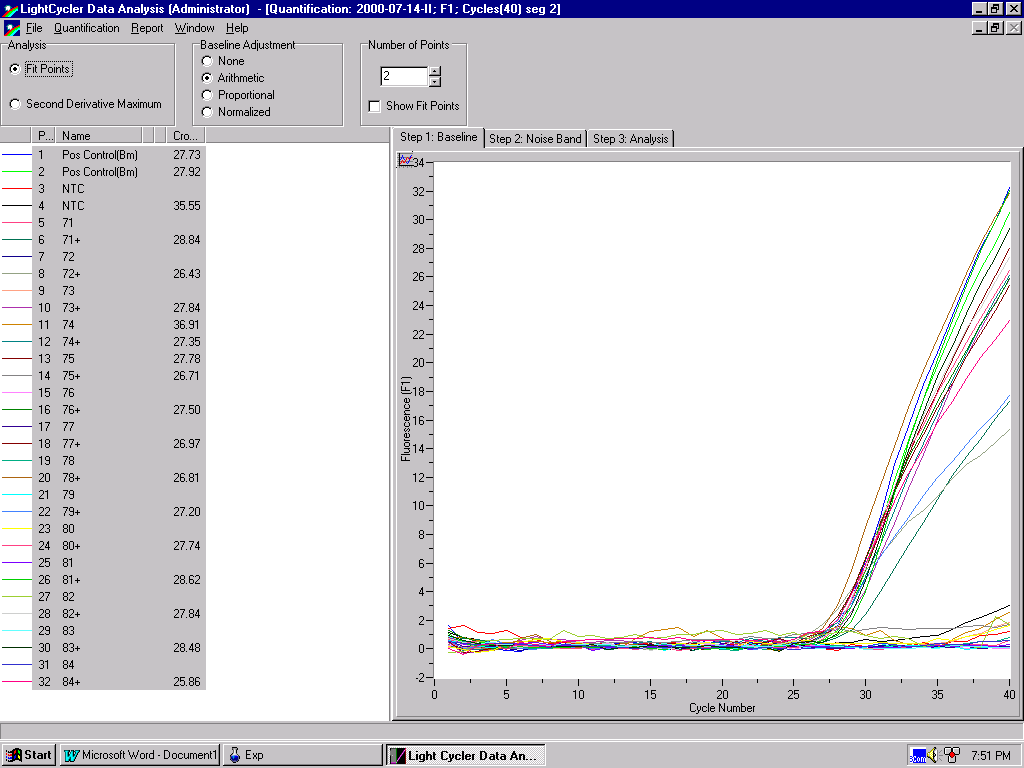Enable the Show Fit Points checkbox
The height and width of the screenshot is (768, 1024).
(374, 106)
